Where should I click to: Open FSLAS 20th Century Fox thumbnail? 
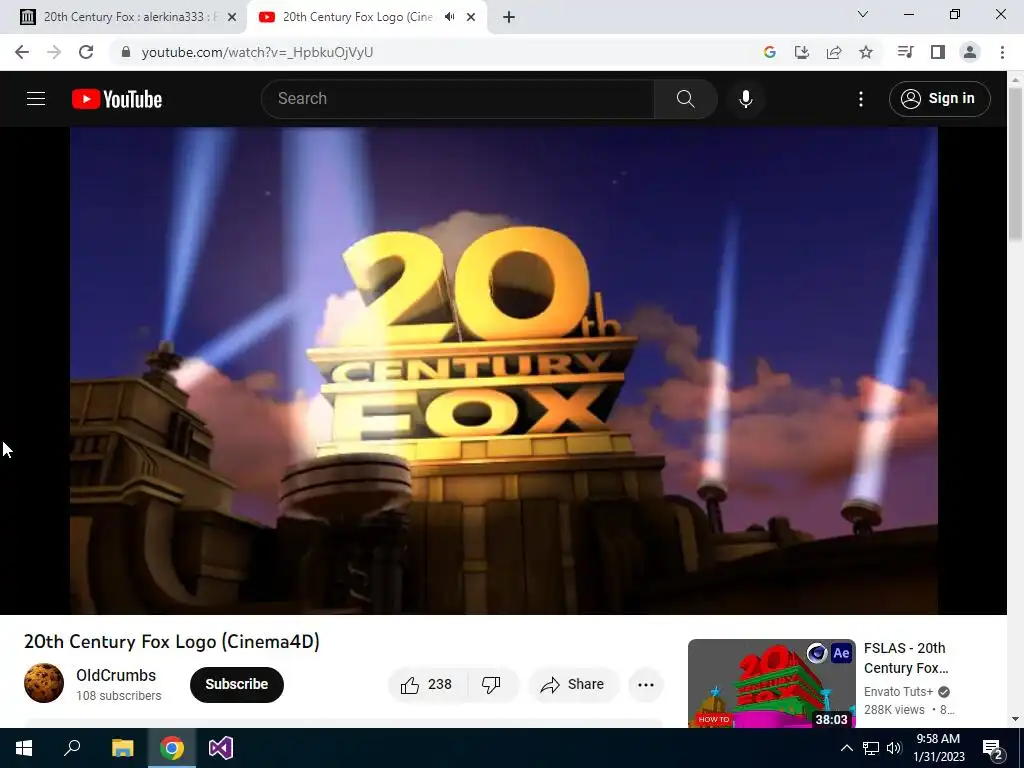(x=771, y=683)
